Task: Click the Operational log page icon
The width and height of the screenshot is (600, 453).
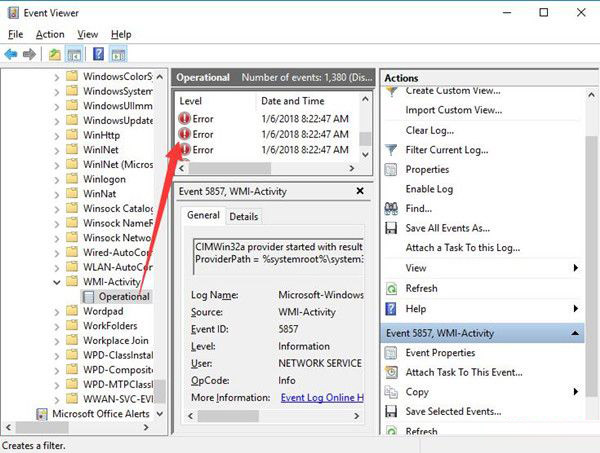Action: point(88,297)
